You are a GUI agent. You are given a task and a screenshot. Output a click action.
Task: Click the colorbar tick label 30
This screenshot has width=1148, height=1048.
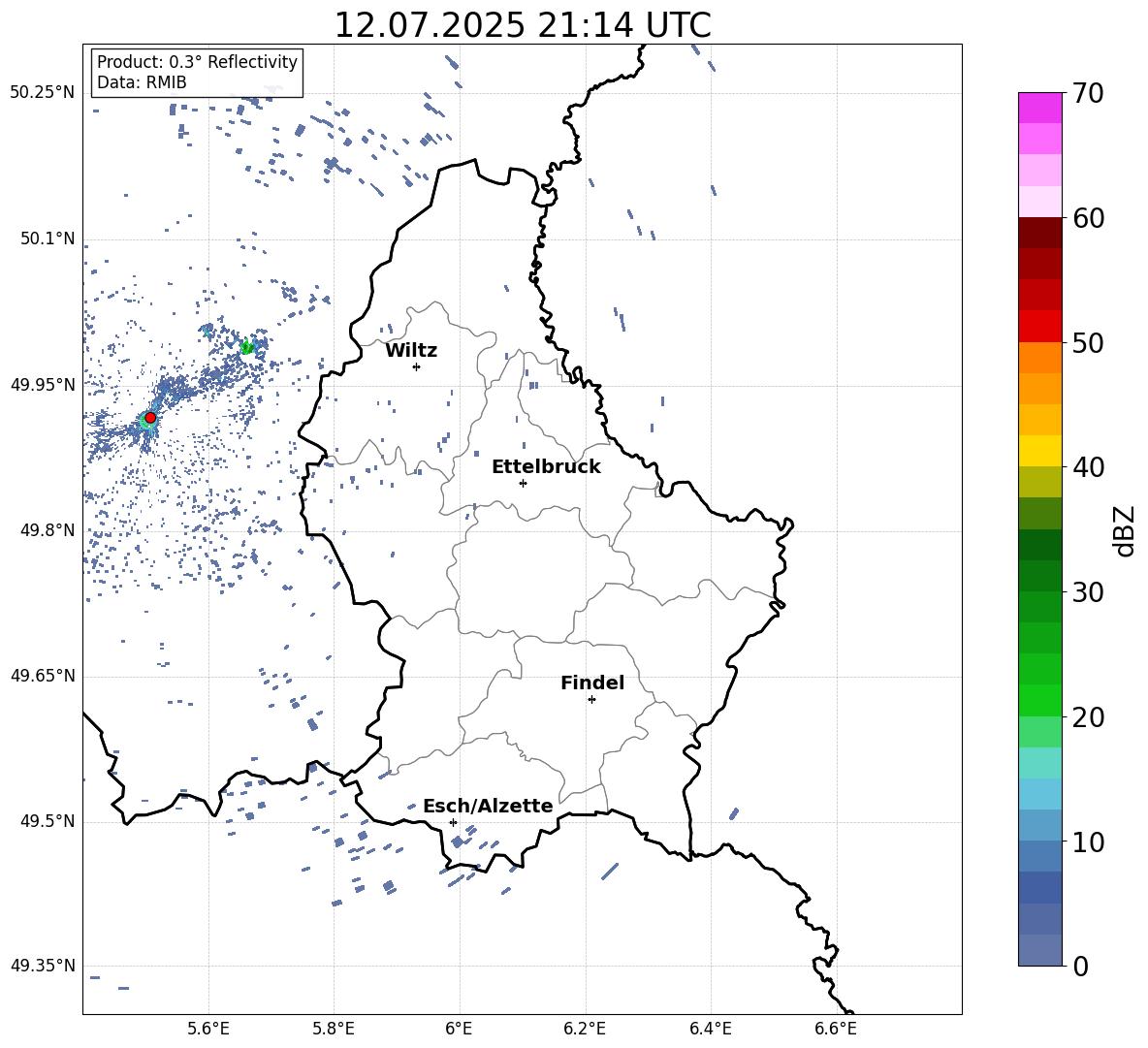[1088, 592]
